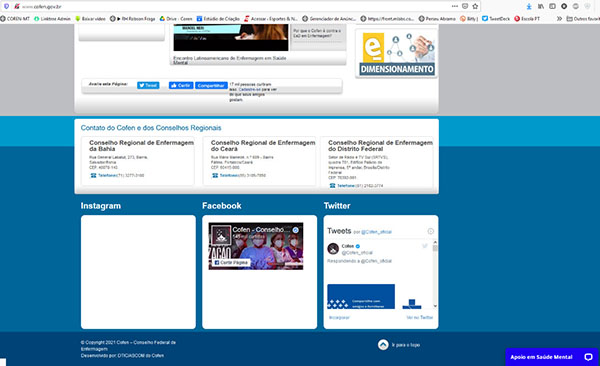Viewport: 600px width, 366px height.
Task: Bookmark this page with star icon
Action: (475, 6)
